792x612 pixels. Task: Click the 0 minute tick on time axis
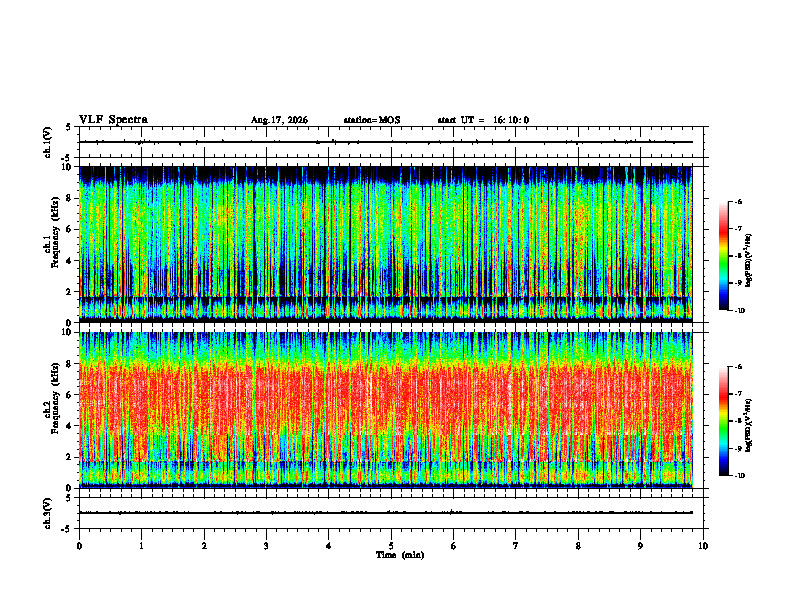pos(79,546)
